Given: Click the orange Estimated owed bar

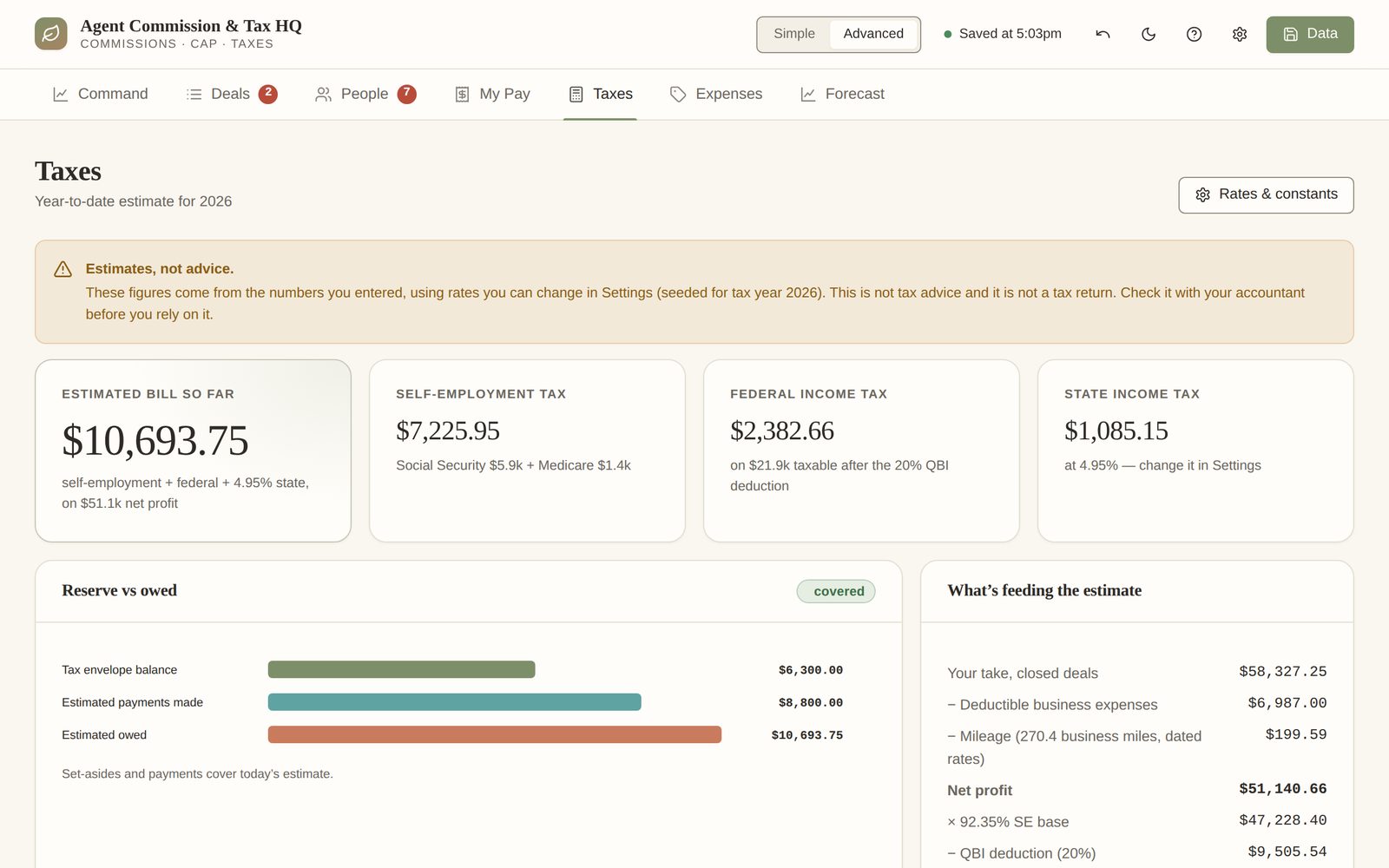Looking at the screenshot, I should point(494,734).
